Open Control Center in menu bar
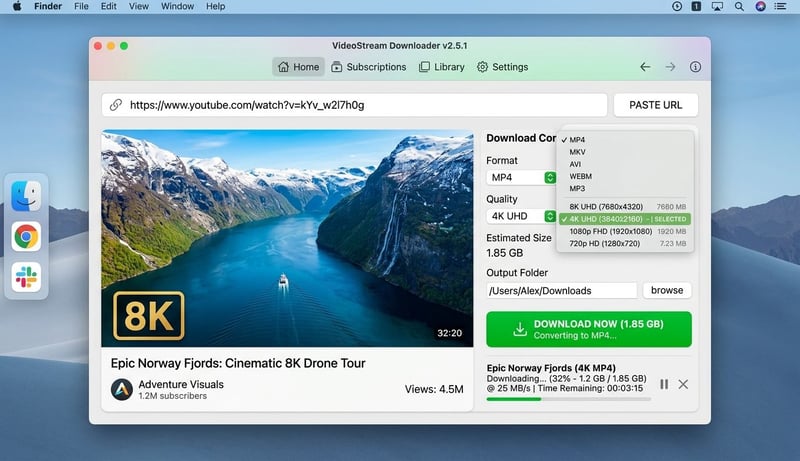 [x=780, y=6]
